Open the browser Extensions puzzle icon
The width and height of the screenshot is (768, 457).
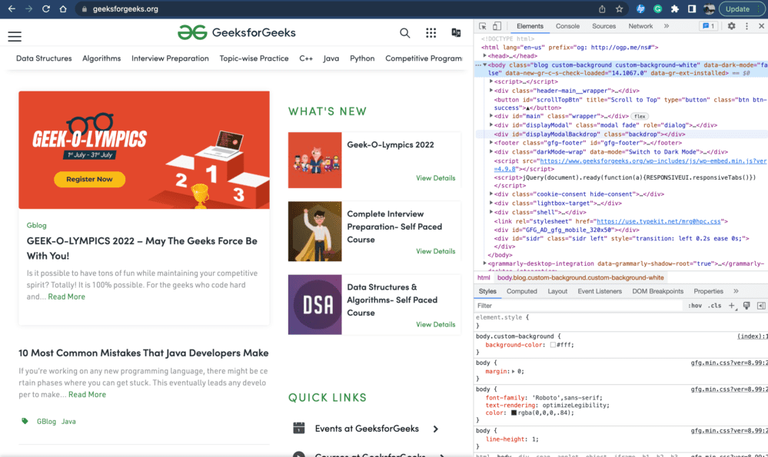tap(675, 9)
